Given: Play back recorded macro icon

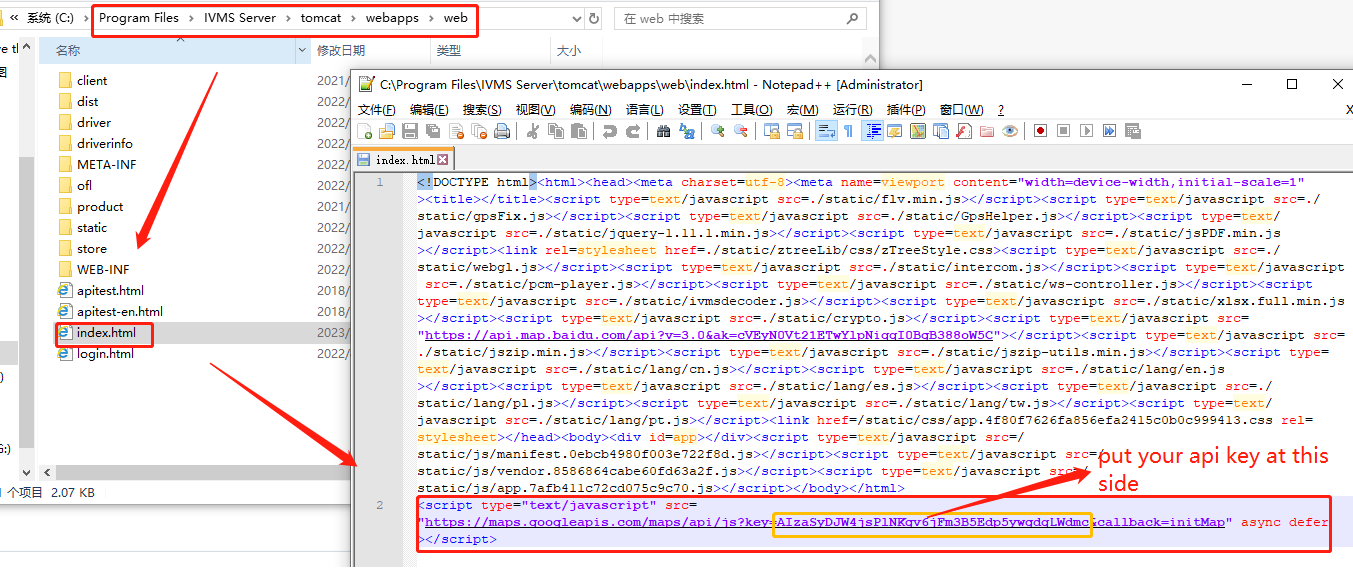Looking at the screenshot, I should click(1086, 131).
